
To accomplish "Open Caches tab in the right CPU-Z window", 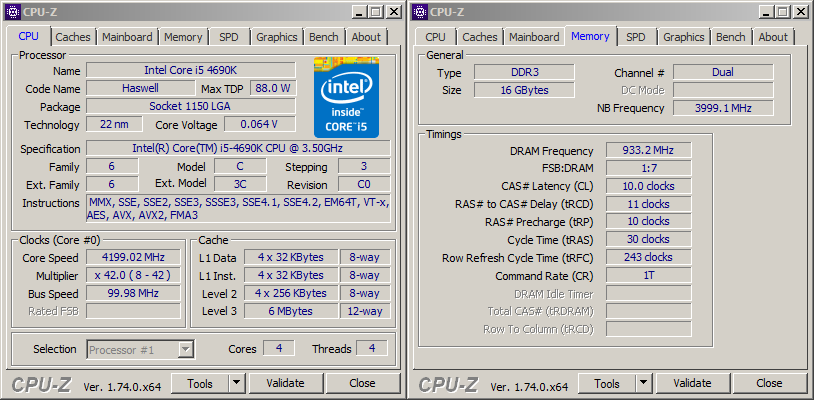I will (x=480, y=37).
